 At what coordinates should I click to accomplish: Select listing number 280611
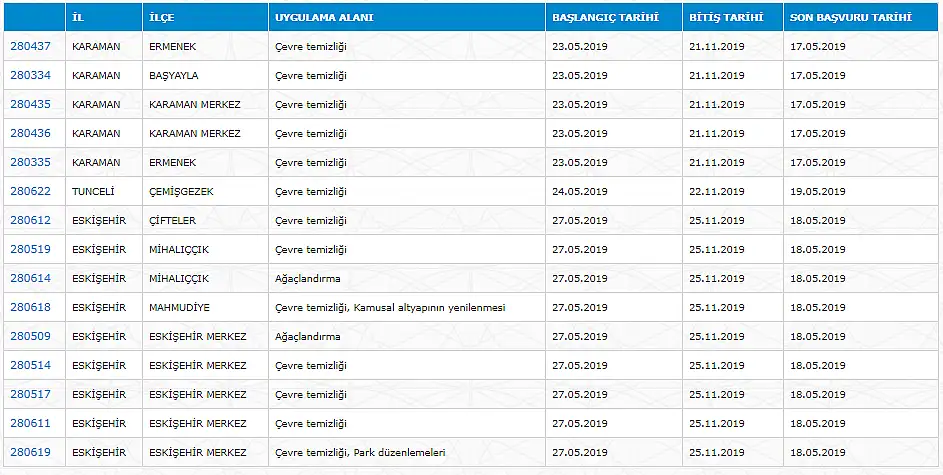click(30, 423)
